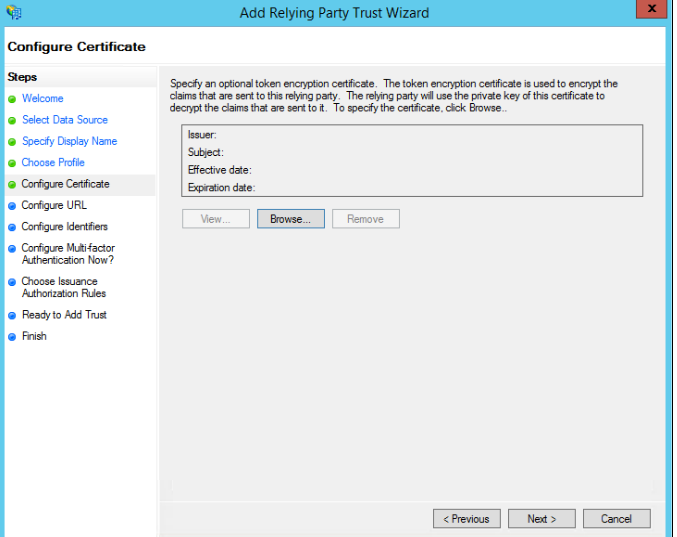The height and width of the screenshot is (537, 677).
Task: Browse for a token encryption certificate
Action: (290, 219)
